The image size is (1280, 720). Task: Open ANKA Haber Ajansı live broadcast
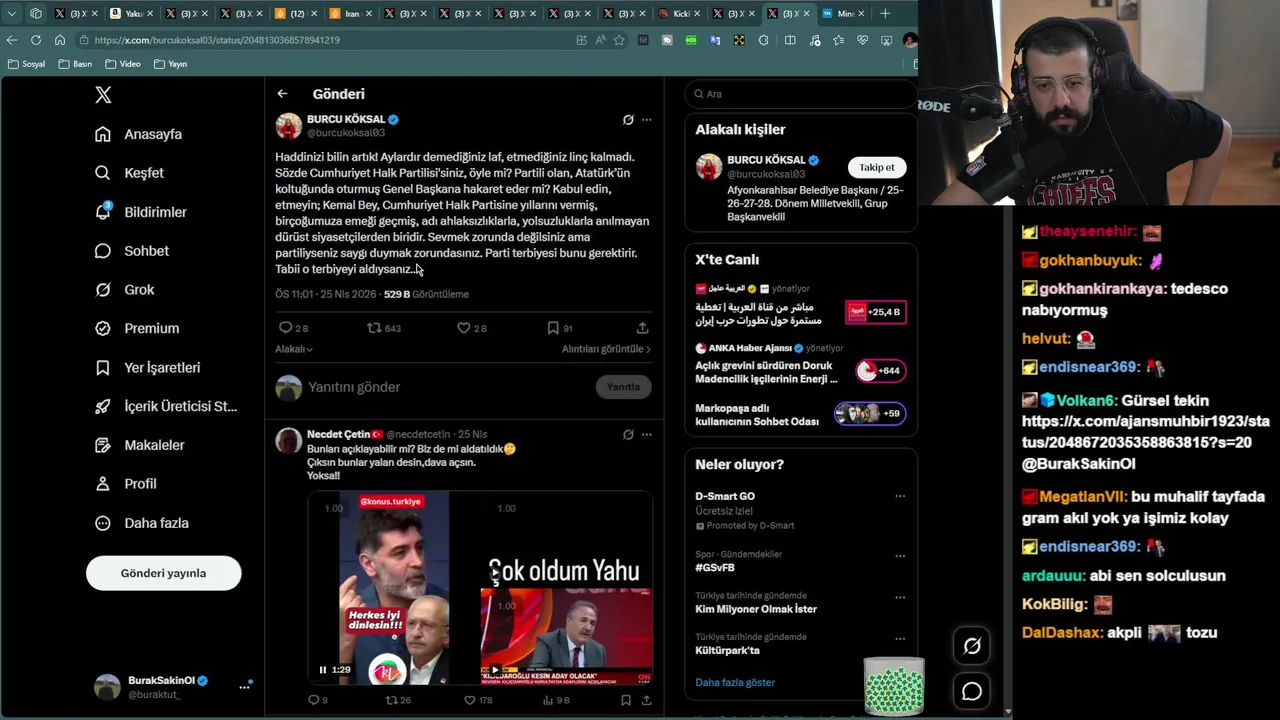point(800,365)
